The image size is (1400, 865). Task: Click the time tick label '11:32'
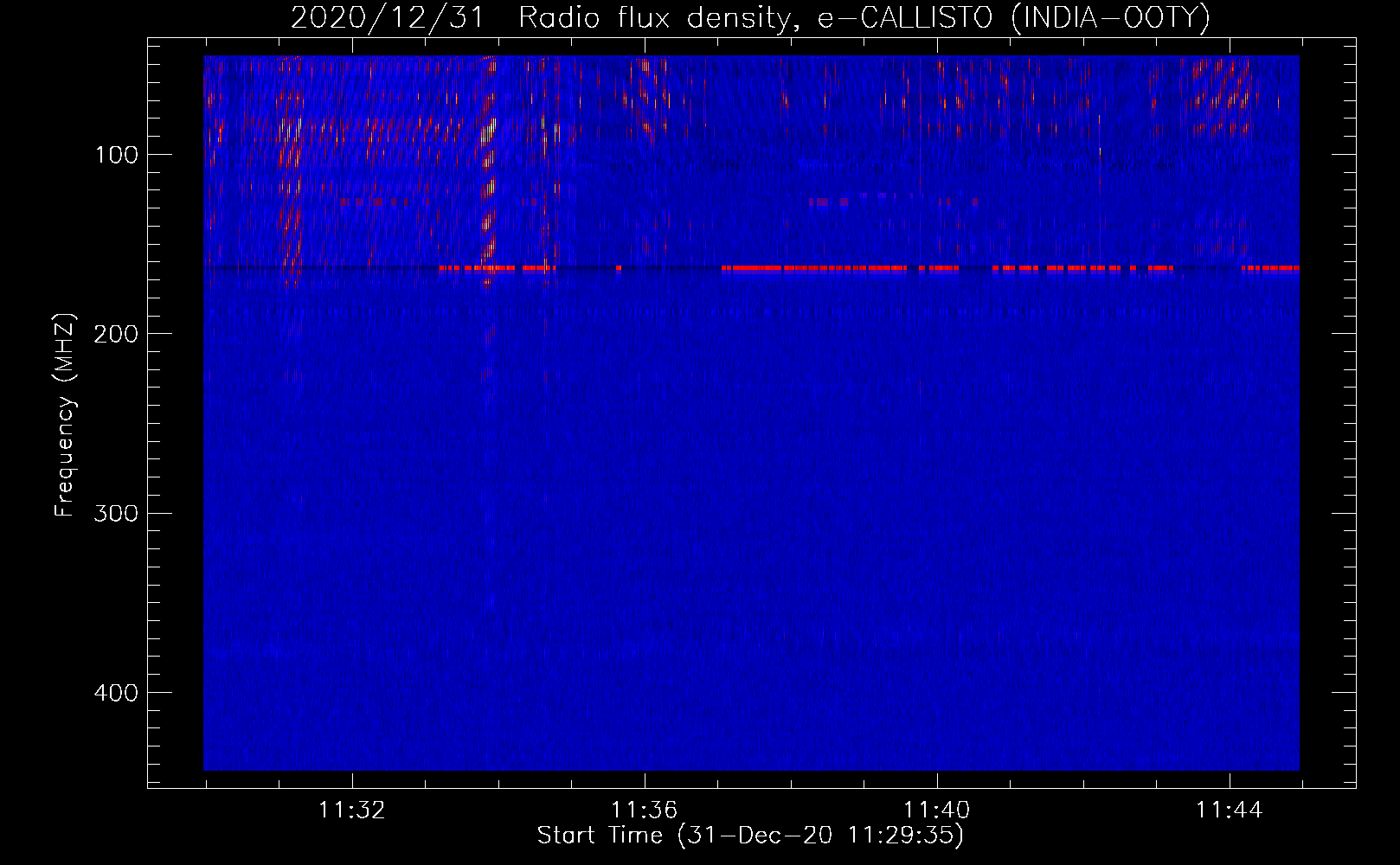[x=352, y=811]
